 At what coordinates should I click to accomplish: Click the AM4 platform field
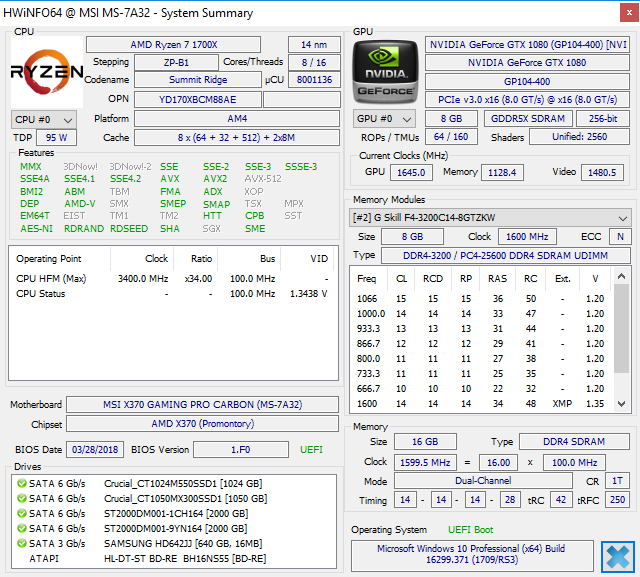237,119
